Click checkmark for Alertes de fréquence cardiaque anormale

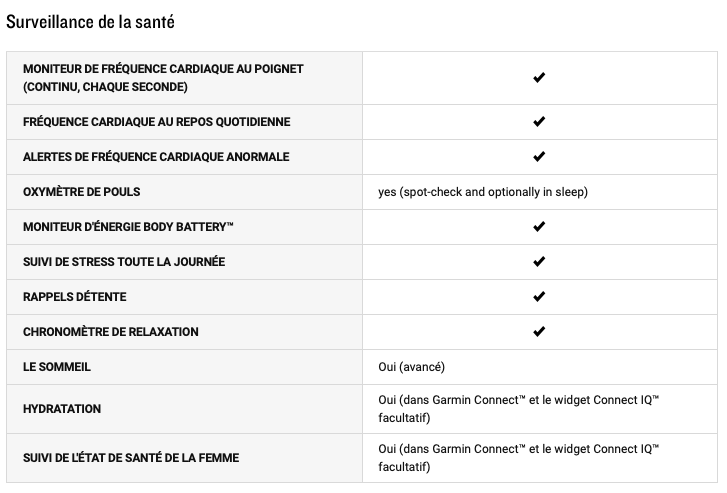click(539, 157)
